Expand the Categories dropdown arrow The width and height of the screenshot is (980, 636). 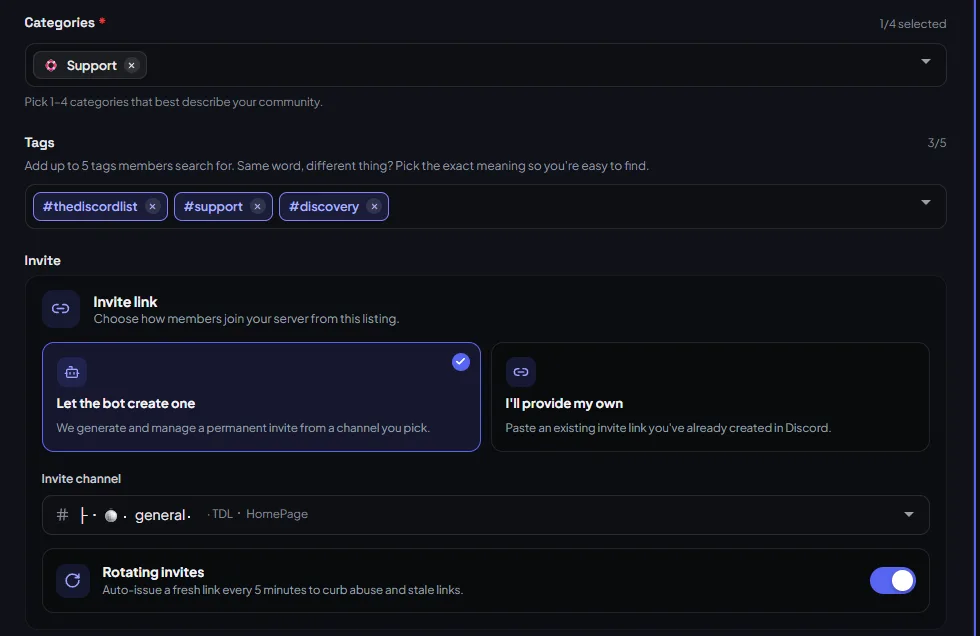(x=926, y=61)
